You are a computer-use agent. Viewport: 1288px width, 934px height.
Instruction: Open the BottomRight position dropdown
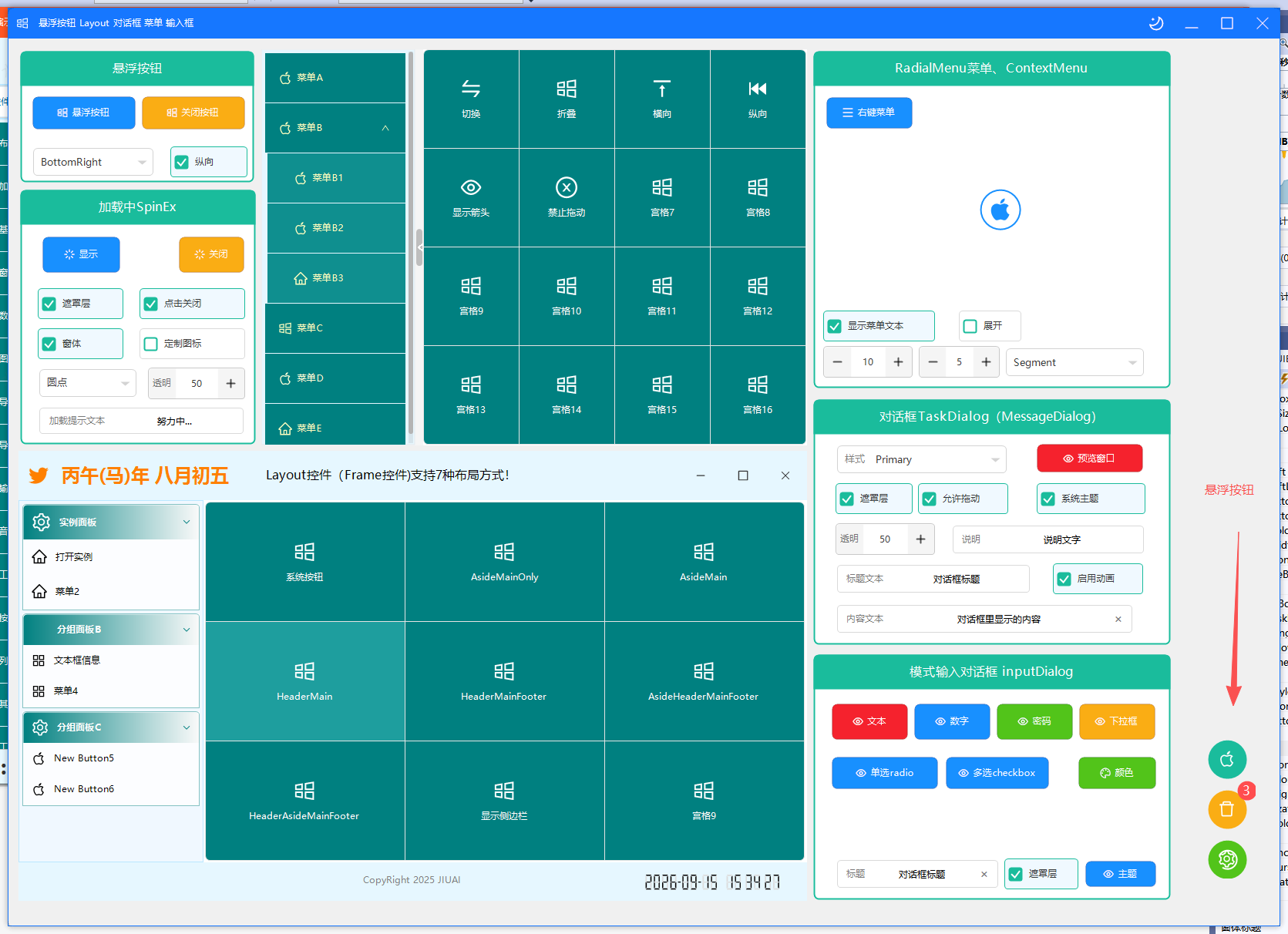(92, 162)
